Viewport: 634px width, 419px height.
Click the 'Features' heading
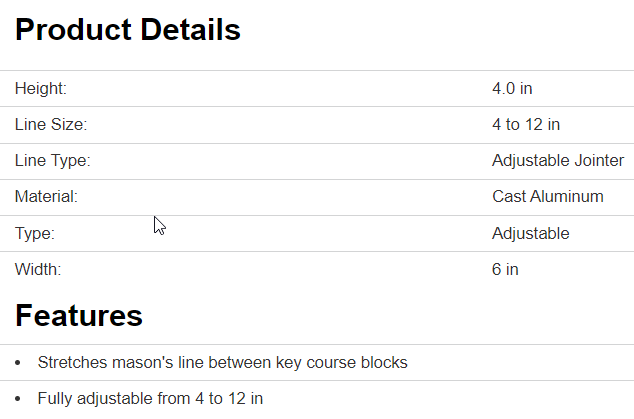(79, 316)
